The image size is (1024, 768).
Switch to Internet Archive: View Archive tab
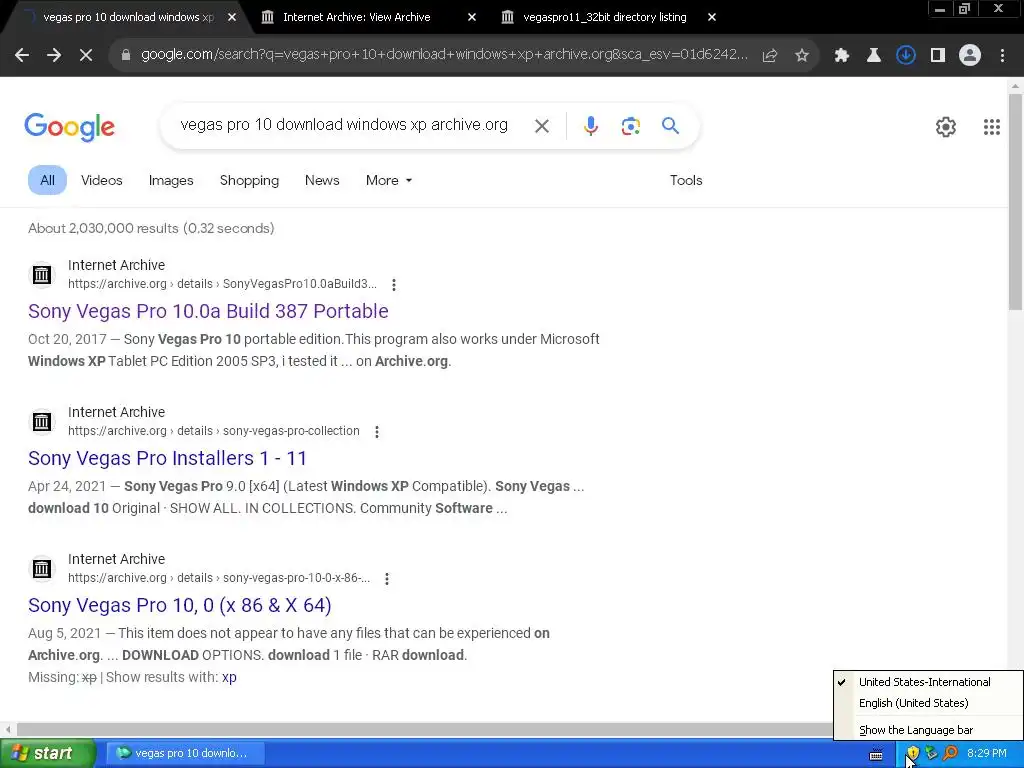[x=356, y=17]
